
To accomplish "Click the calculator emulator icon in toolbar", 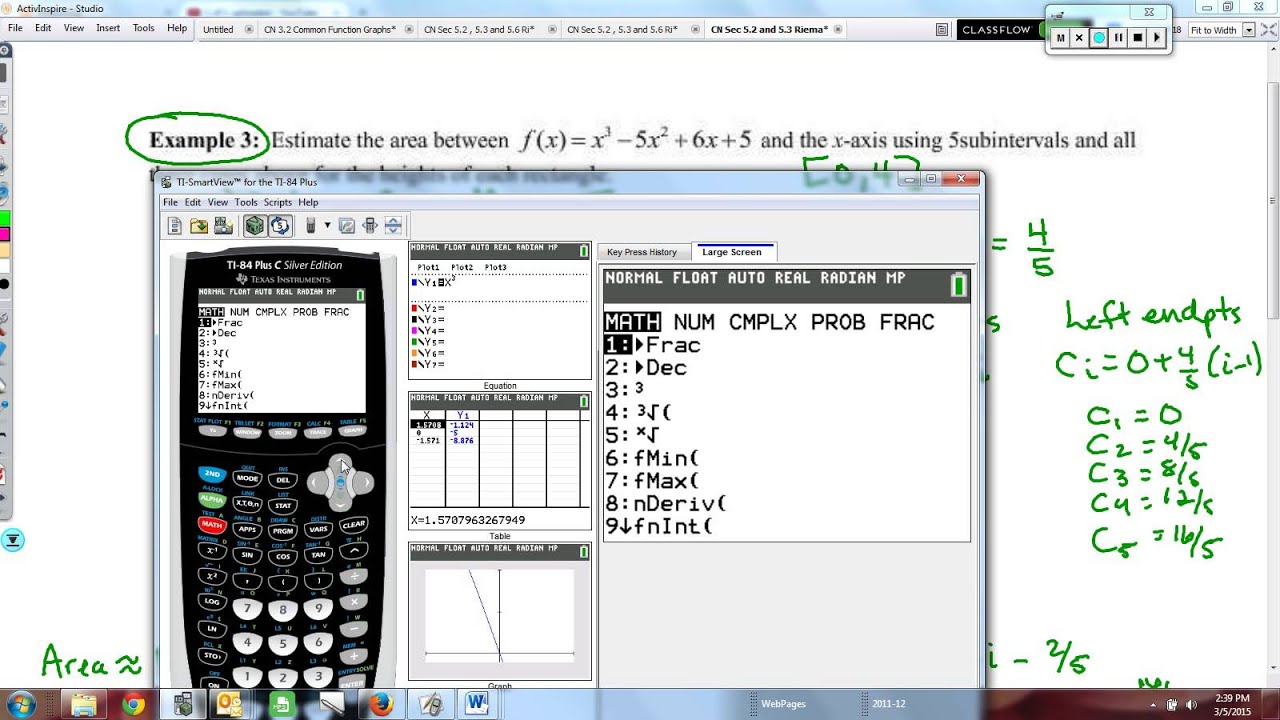I will (311, 226).
